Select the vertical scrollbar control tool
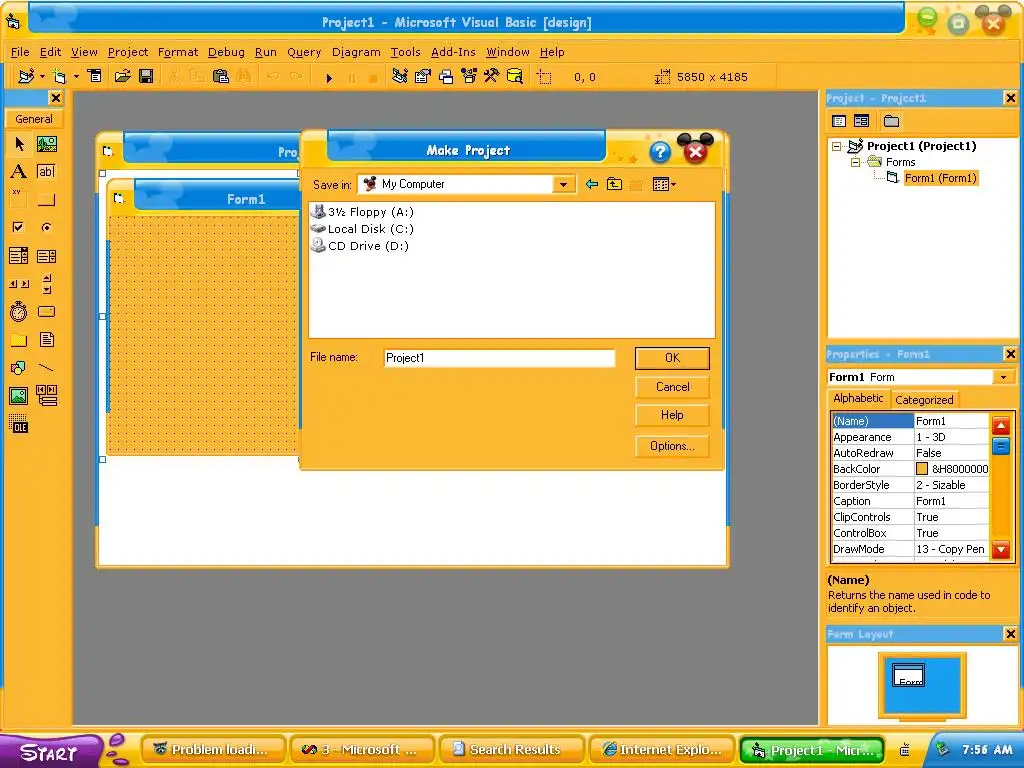The width and height of the screenshot is (1024, 768). pyautogui.click(x=46, y=283)
